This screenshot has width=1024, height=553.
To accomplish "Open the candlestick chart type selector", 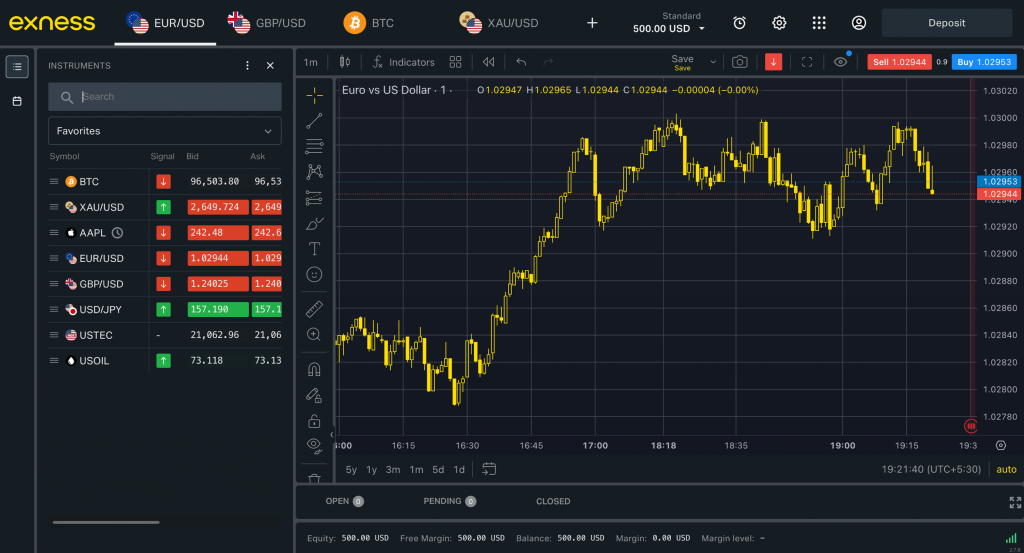I will tap(345, 62).
